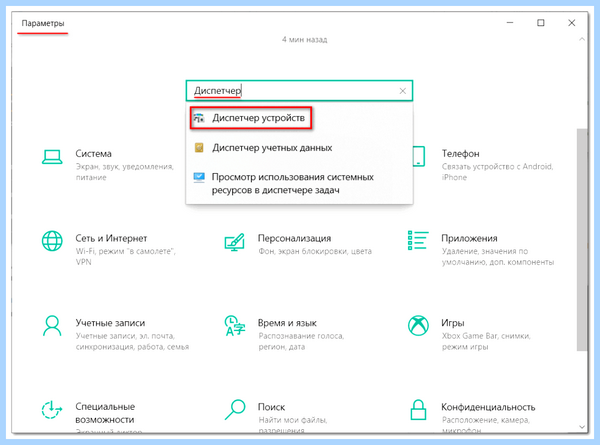Click the Диспетчер устройств result icon

tap(199, 118)
